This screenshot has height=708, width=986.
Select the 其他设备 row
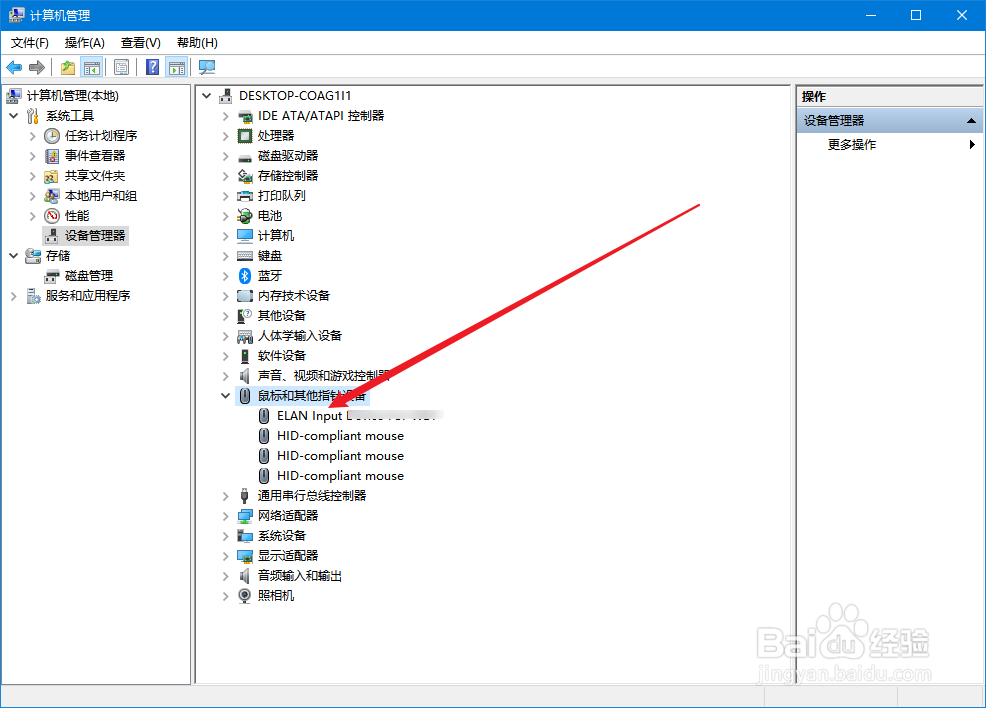[282, 316]
